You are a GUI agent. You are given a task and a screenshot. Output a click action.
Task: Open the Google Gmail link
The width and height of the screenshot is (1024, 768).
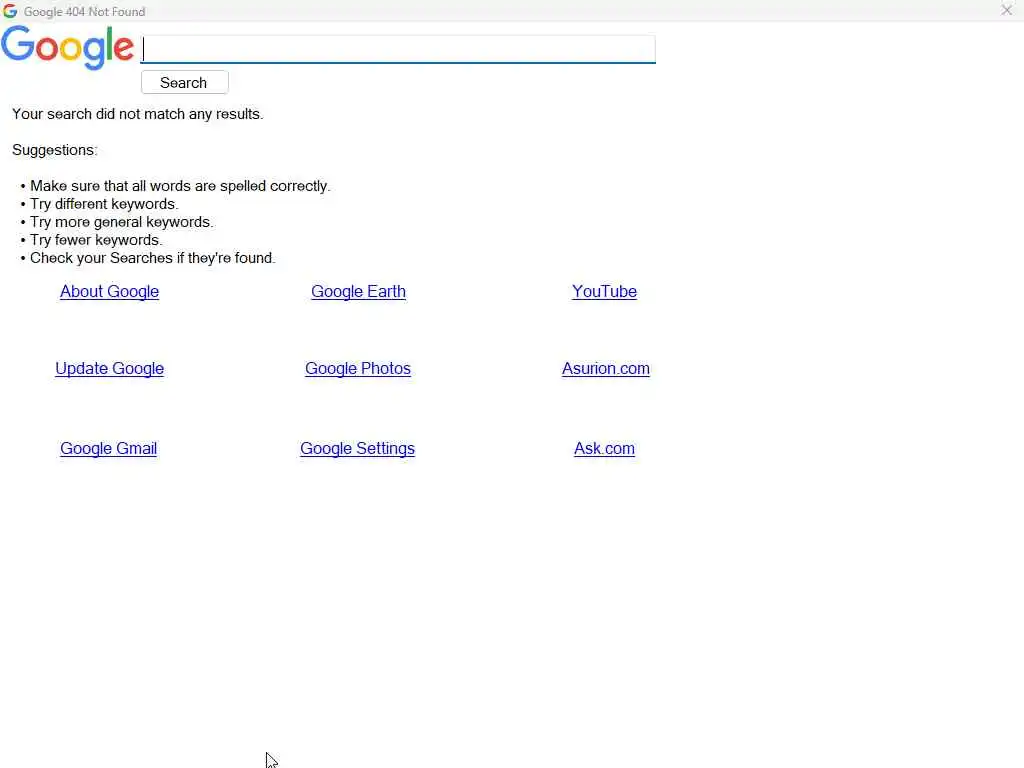pyautogui.click(x=108, y=449)
